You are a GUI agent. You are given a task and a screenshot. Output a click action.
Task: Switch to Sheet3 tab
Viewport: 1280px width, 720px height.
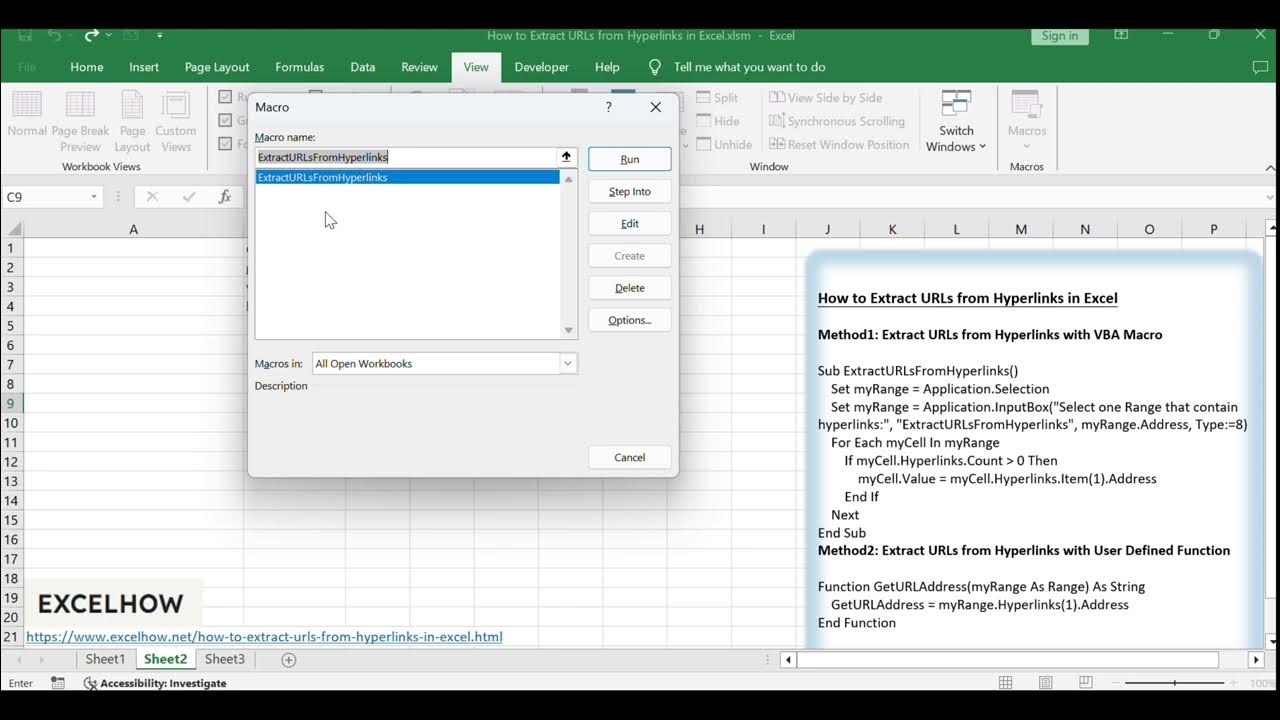pyautogui.click(x=225, y=660)
